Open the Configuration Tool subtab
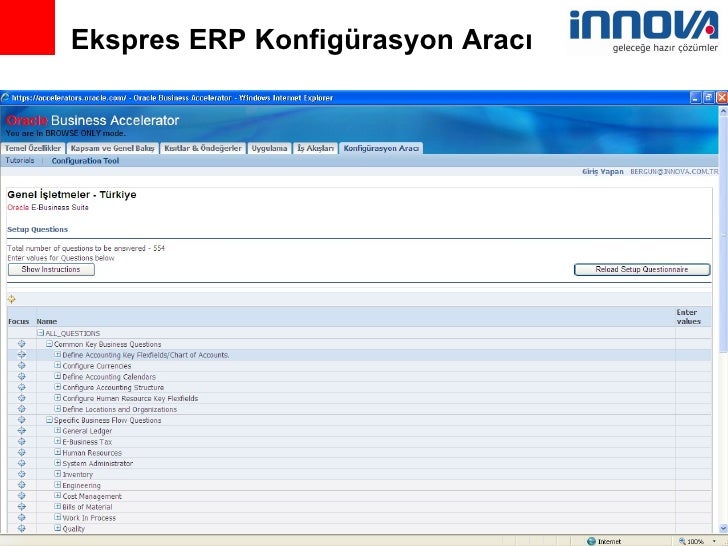This screenshot has height=546, width=728. (x=85, y=161)
